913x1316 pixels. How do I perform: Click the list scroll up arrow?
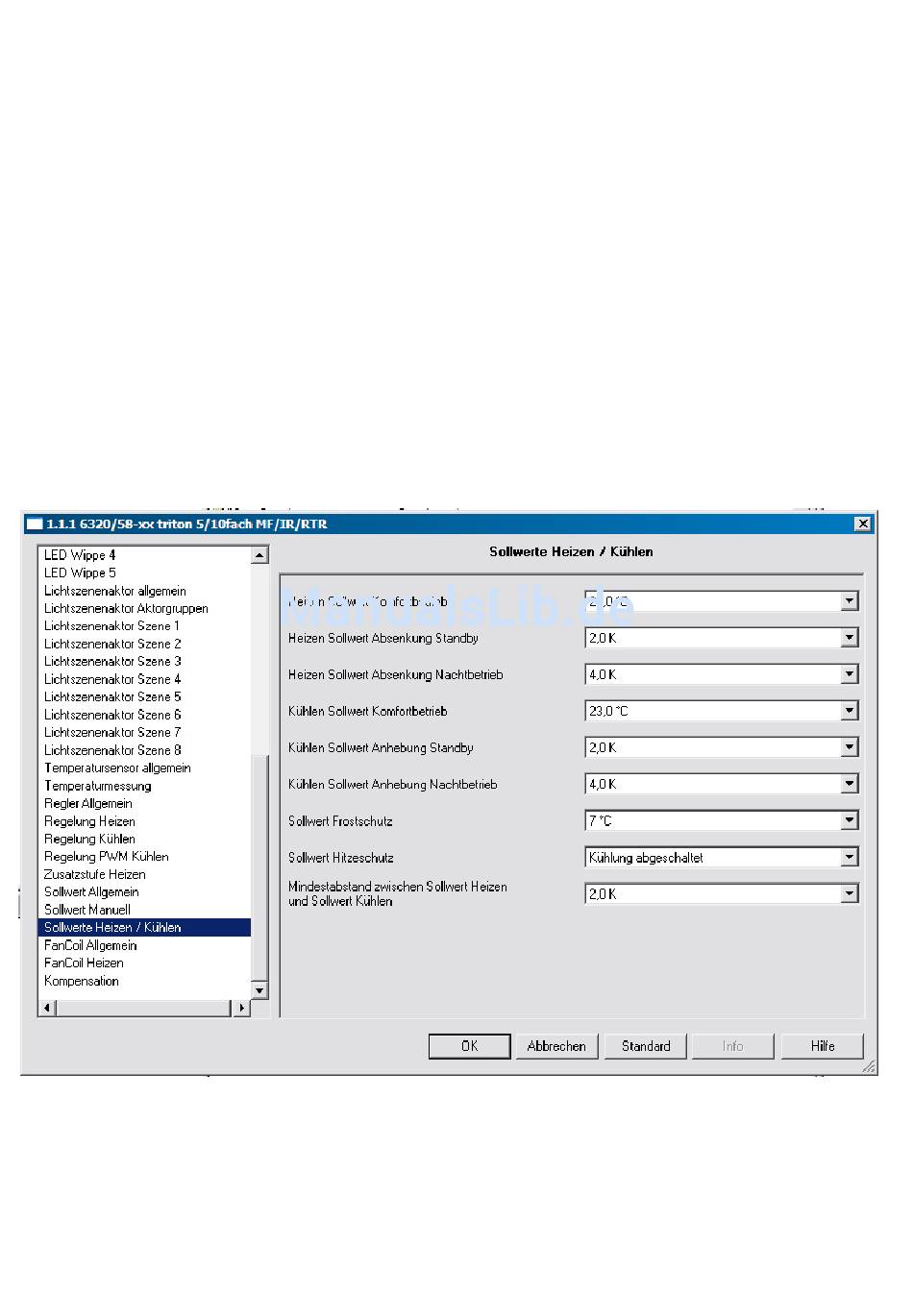click(x=259, y=555)
